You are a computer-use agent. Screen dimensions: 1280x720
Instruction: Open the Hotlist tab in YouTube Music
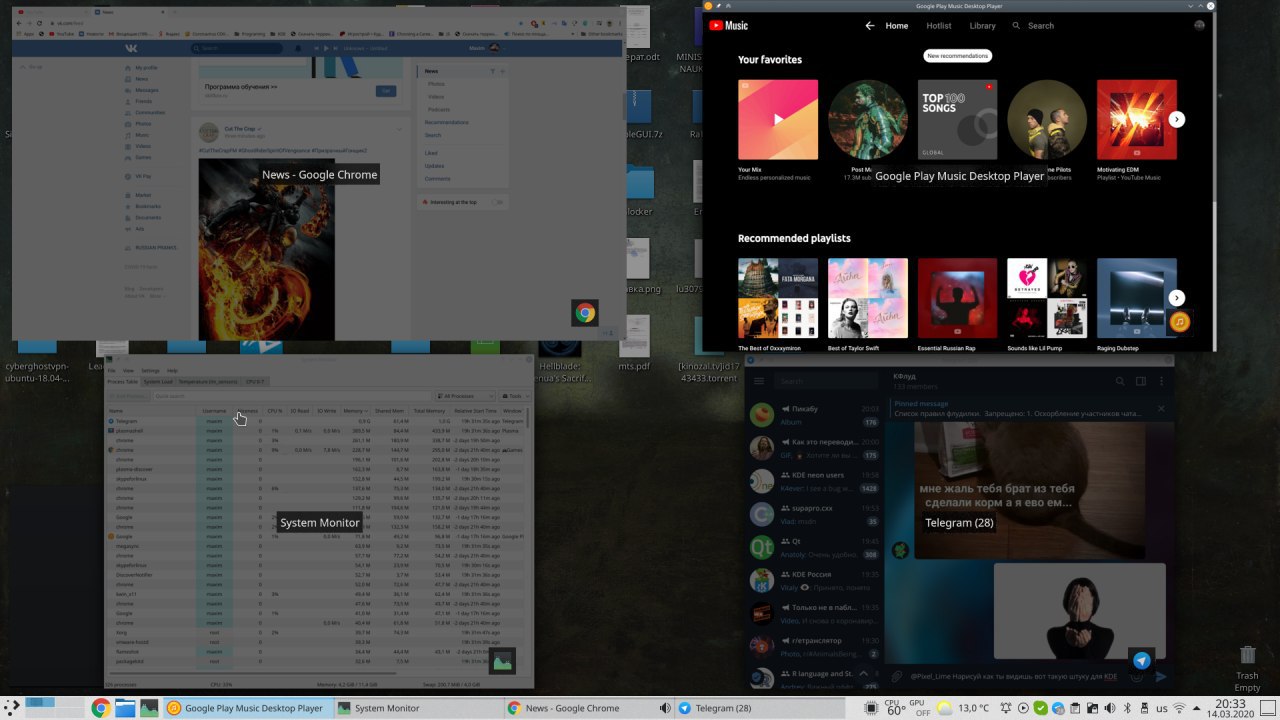(939, 26)
